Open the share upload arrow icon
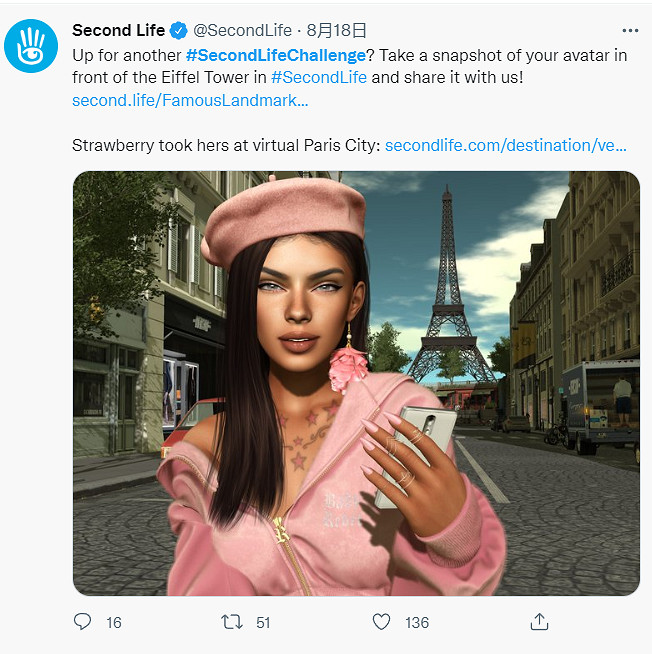Image resolution: width=652 pixels, height=654 pixels. point(539,621)
